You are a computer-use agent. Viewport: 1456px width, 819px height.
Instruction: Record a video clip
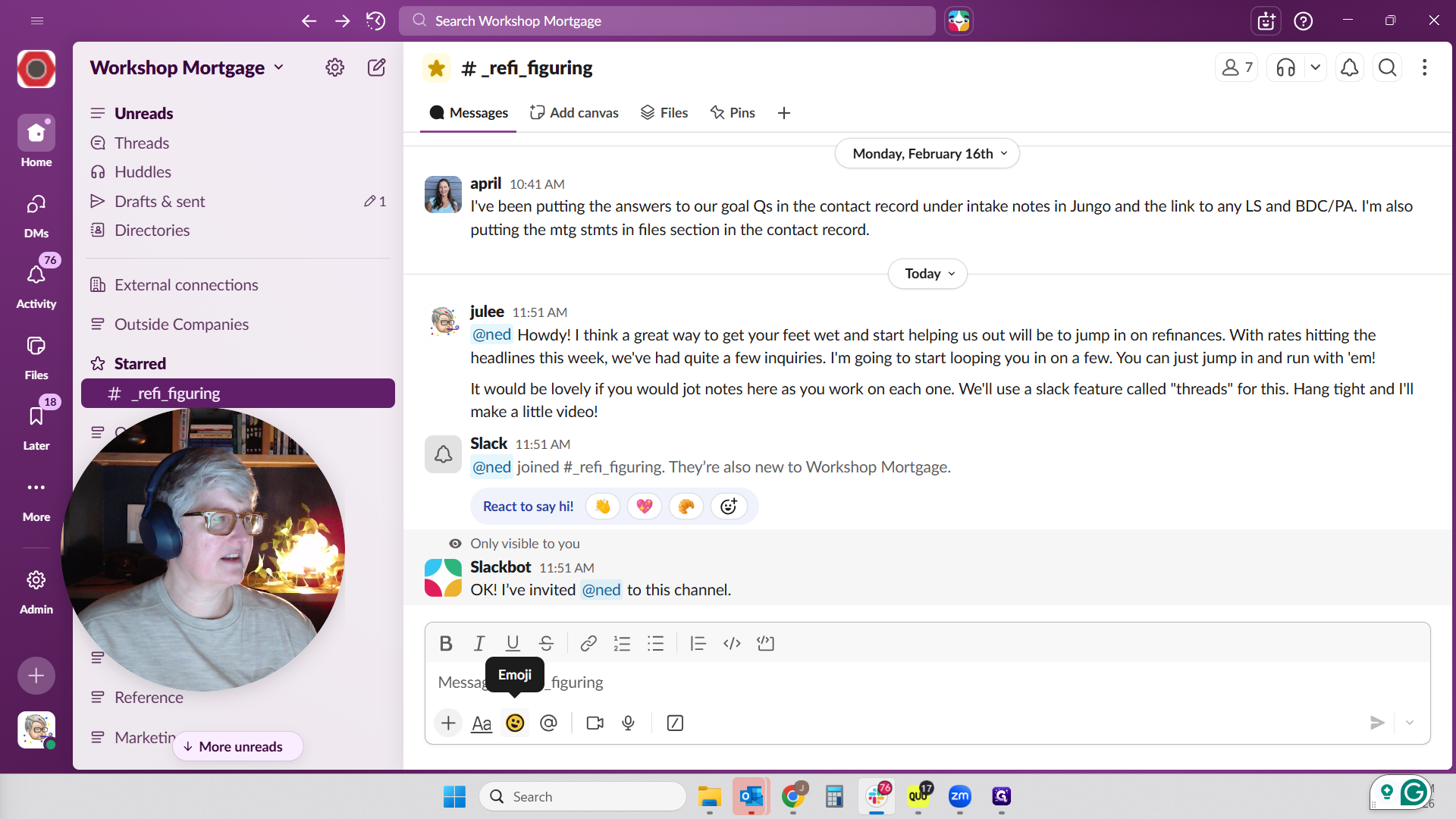pyautogui.click(x=595, y=723)
